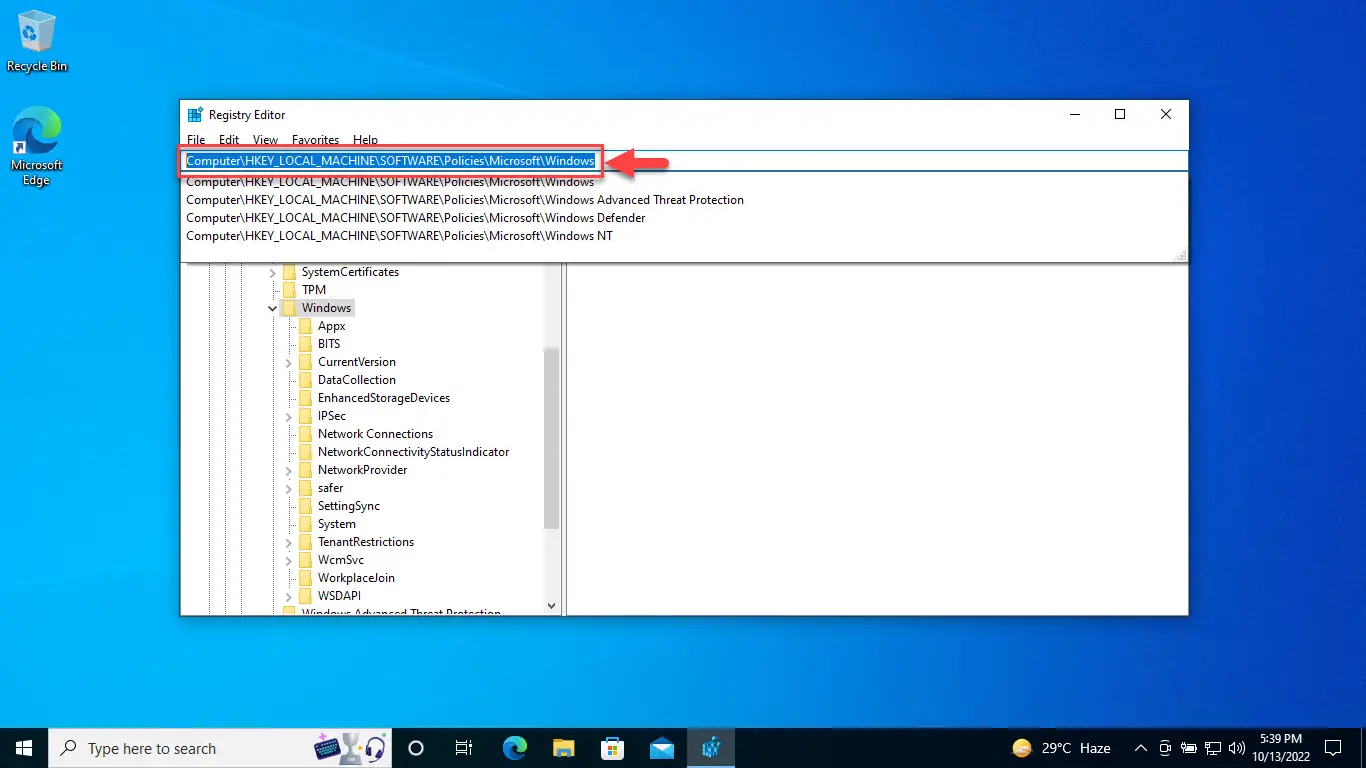
Task: Expand the NetworkProvider key
Action: tap(289, 470)
